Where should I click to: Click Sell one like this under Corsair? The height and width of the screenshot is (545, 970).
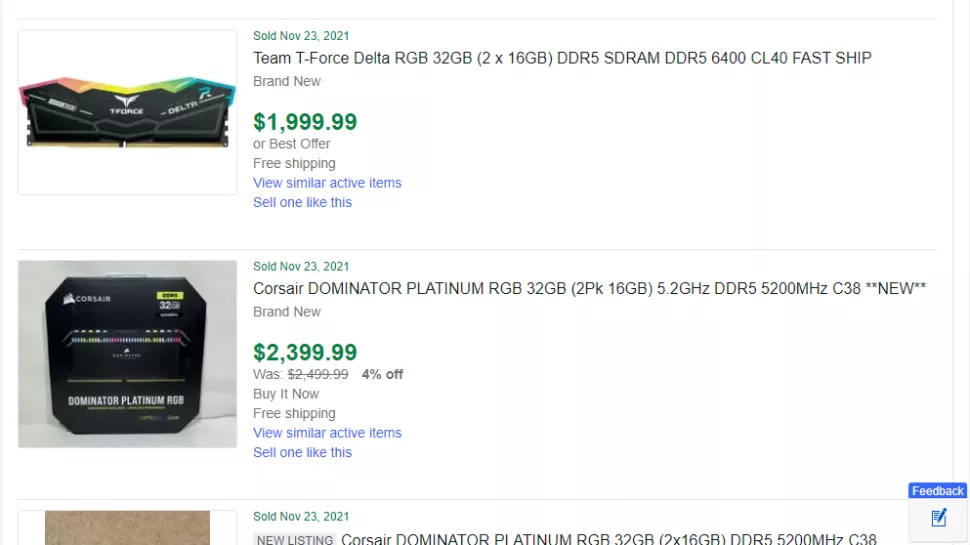click(302, 452)
